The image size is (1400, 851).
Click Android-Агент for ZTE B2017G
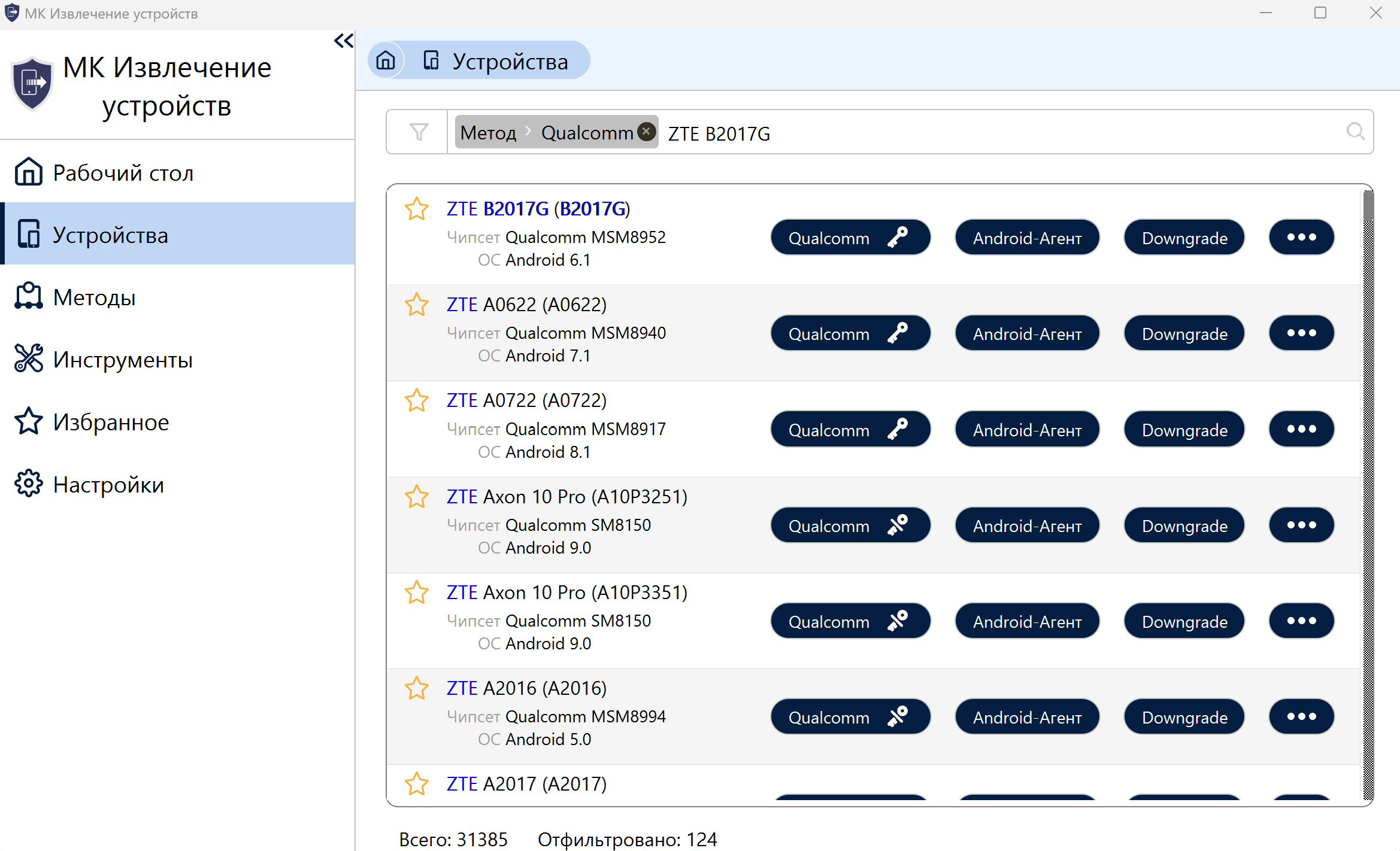click(1027, 238)
